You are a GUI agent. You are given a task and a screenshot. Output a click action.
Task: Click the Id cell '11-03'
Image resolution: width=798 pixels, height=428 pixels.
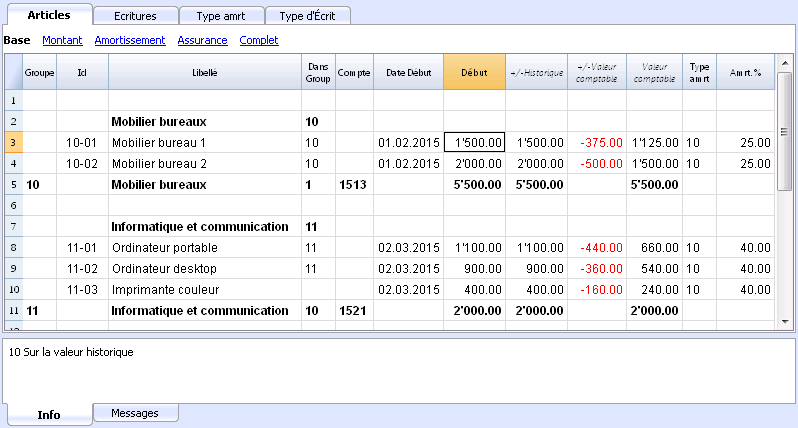pyautogui.click(x=82, y=290)
